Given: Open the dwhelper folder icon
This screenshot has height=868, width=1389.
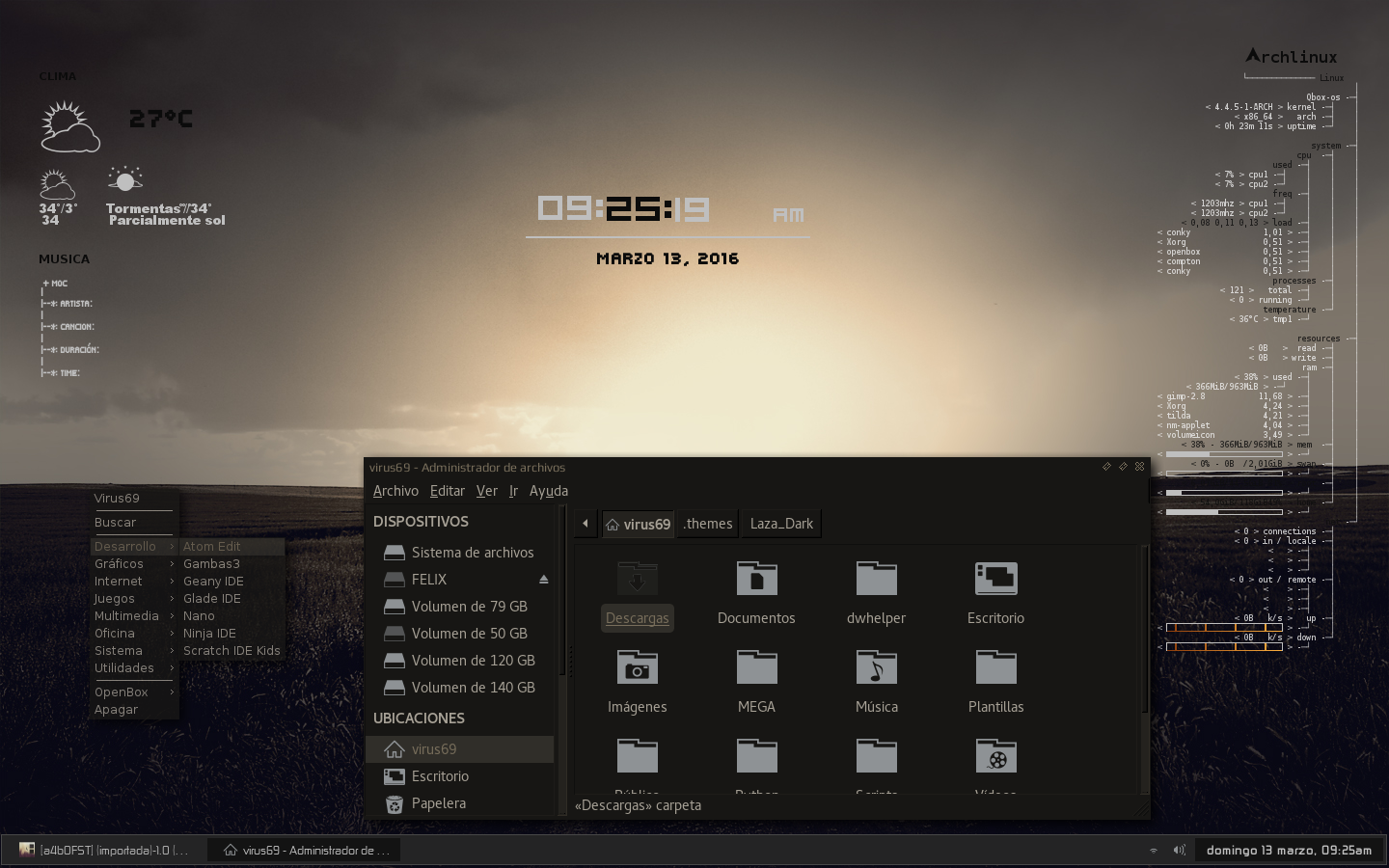Looking at the screenshot, I should [876, 579].
